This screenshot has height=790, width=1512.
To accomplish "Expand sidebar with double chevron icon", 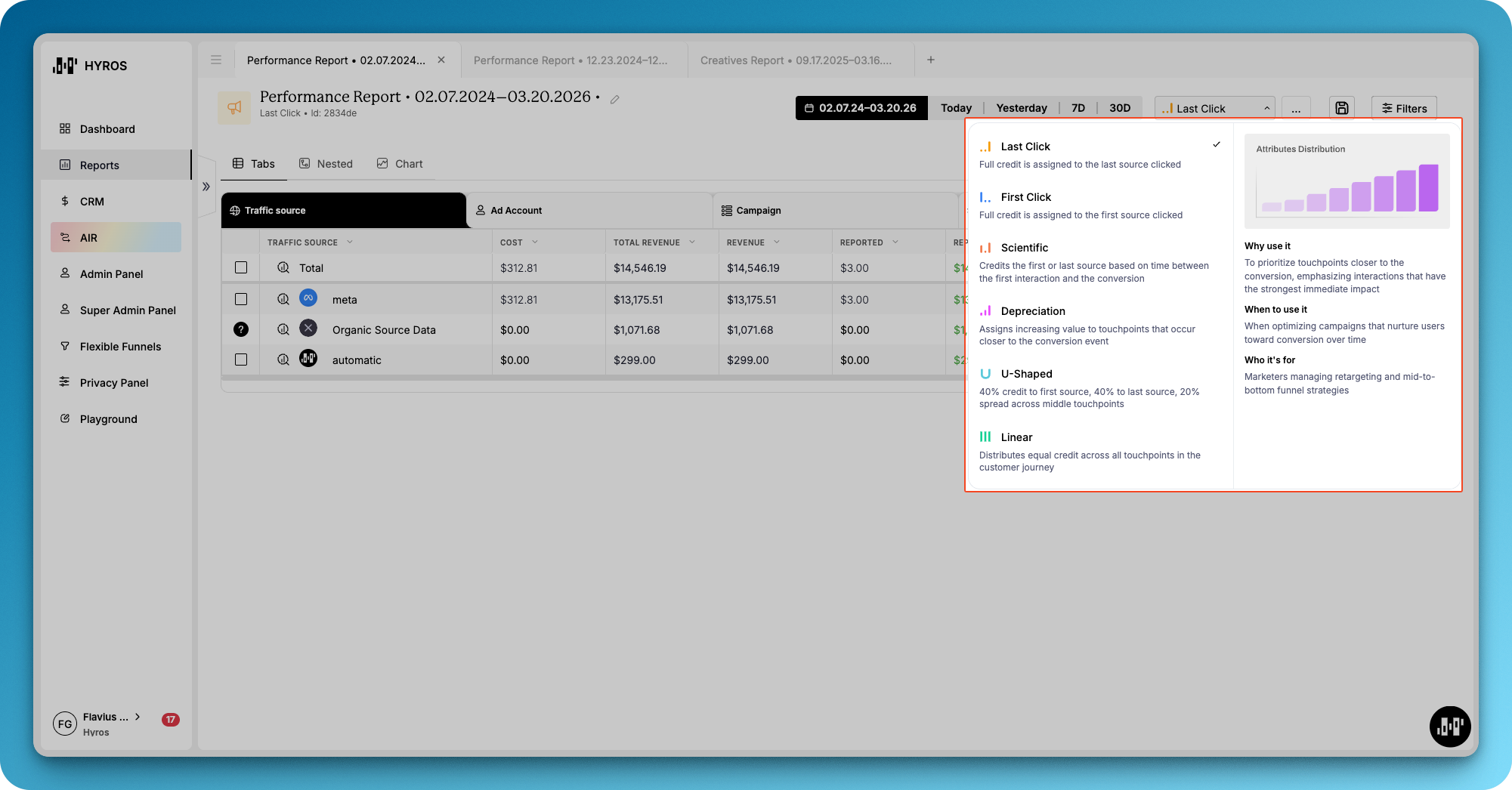I will click(x=206, y=187).
